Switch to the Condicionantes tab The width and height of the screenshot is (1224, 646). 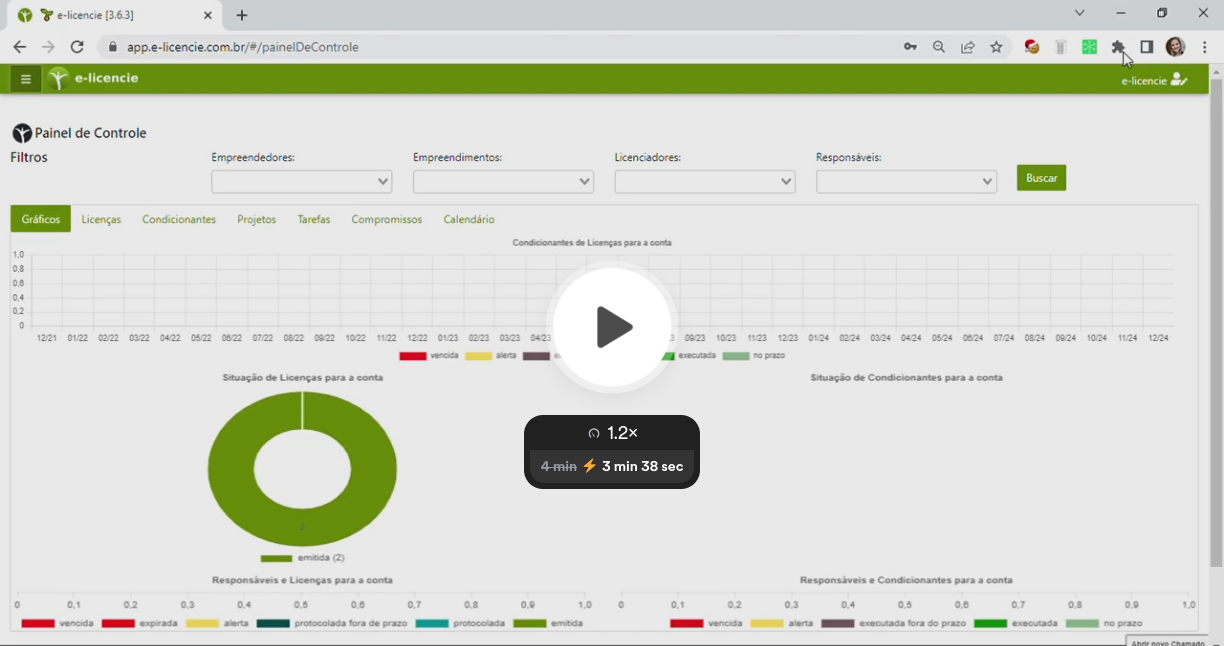click(x=179, y=220)
